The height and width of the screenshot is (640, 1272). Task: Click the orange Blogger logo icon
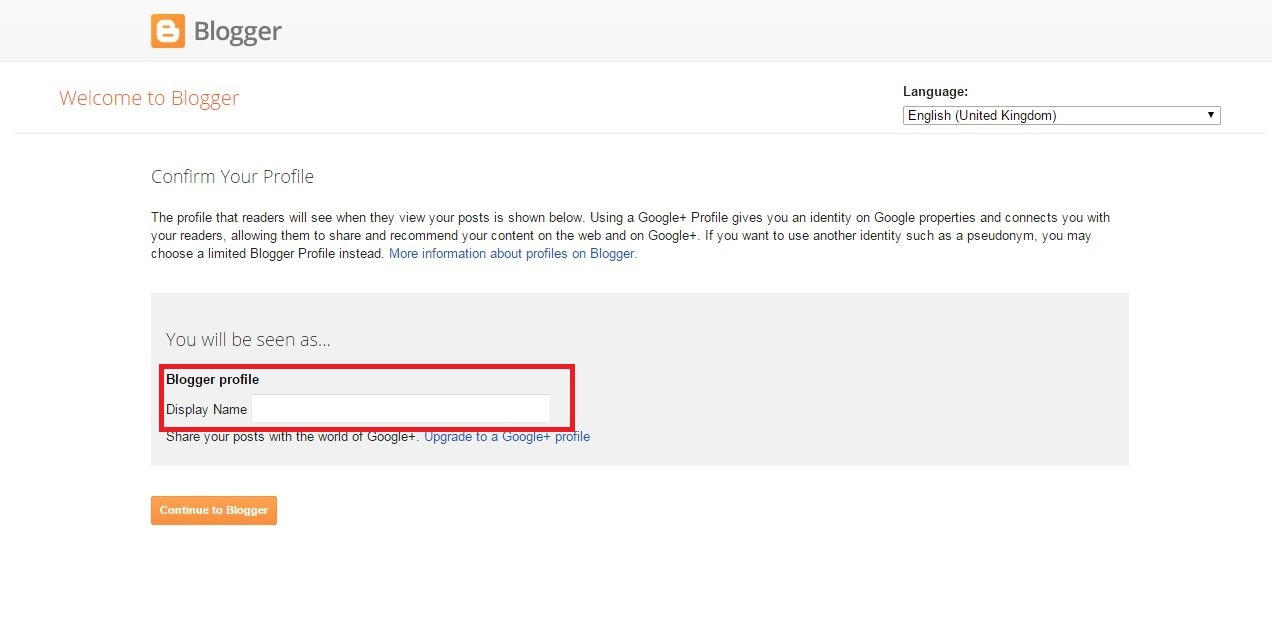pos(168,31)
